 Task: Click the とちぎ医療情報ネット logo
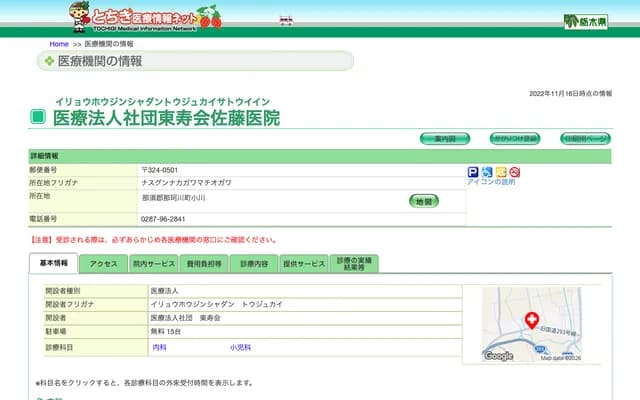point(145,17)
